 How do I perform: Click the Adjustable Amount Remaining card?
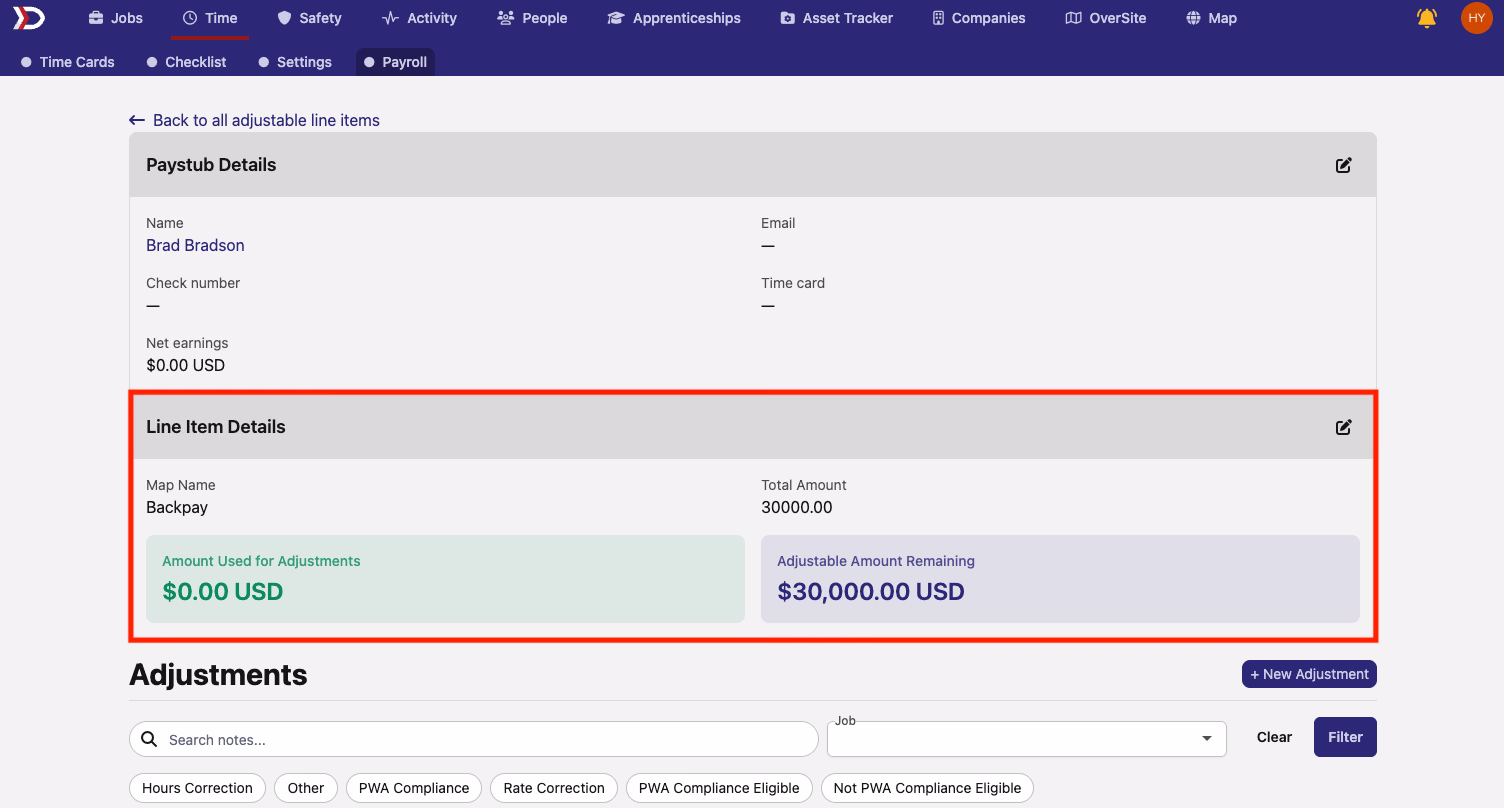1060,579
